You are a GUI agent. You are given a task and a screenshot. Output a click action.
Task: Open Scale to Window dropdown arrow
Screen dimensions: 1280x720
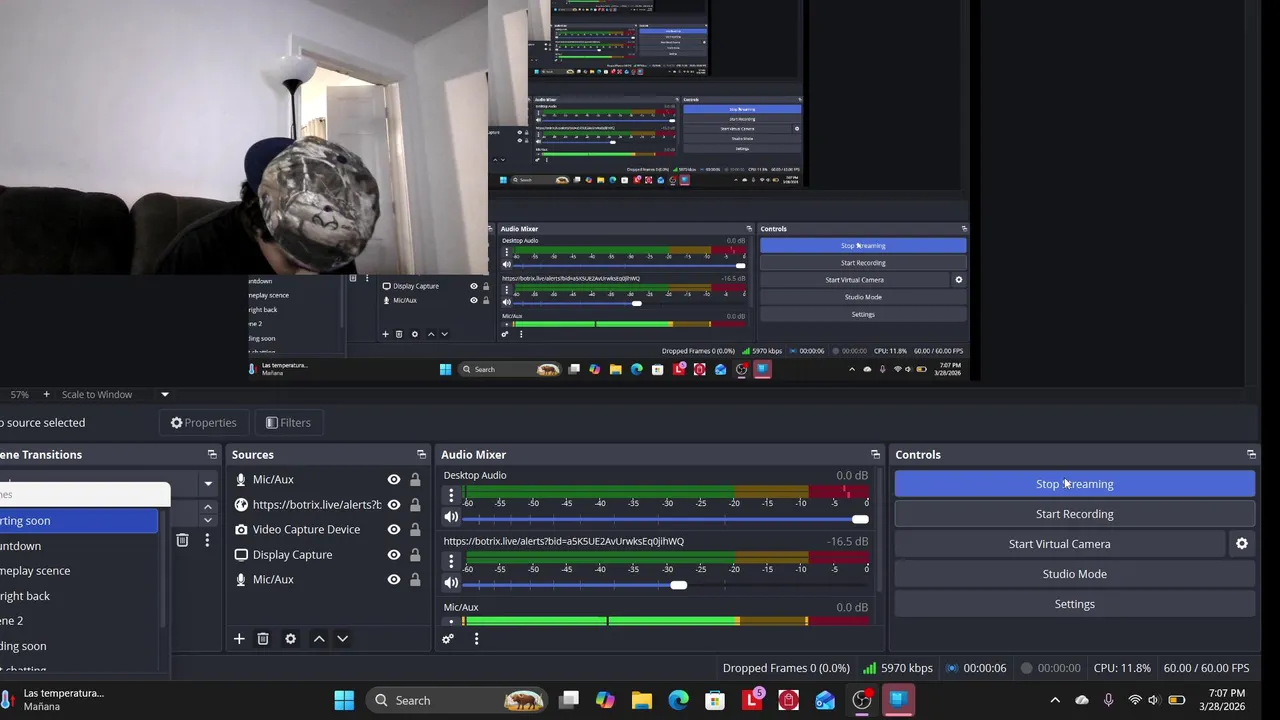coord(165,395)
